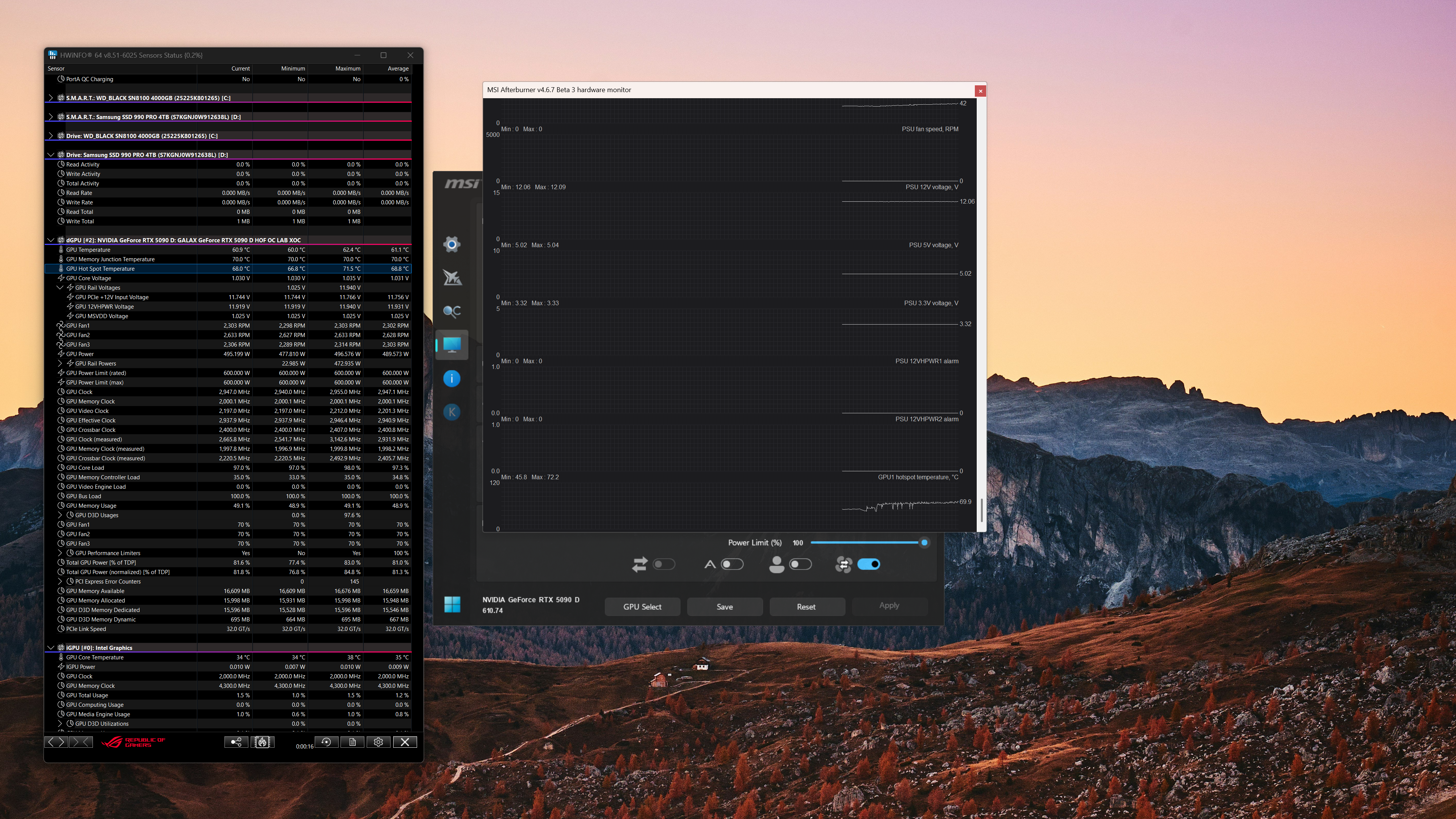This screenshot has width=1456, height=819.
Task: Click the fan icon on GPU Fan2 RPM row
Action: pos(61,335)
